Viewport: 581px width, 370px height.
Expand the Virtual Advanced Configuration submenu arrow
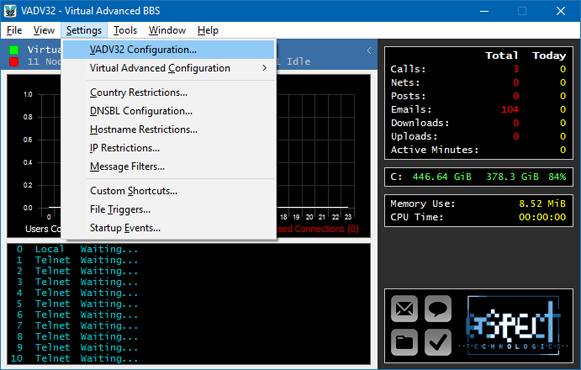[x=264, y=68]
